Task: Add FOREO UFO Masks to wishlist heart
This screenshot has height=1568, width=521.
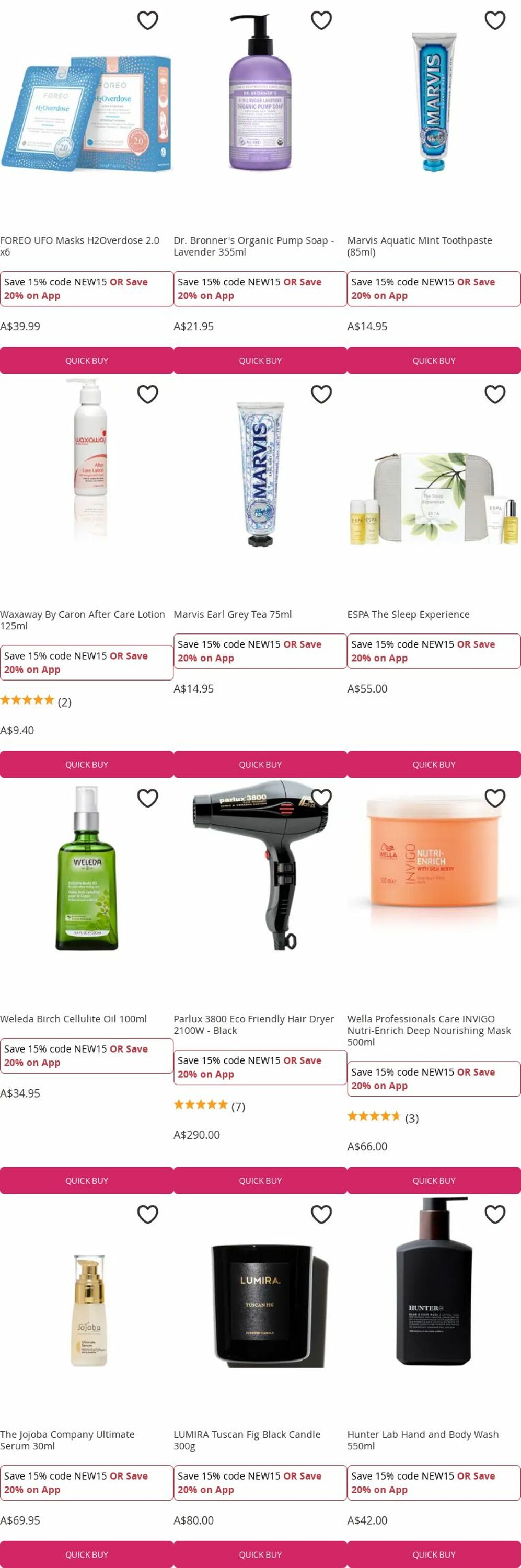Action: 148,20
